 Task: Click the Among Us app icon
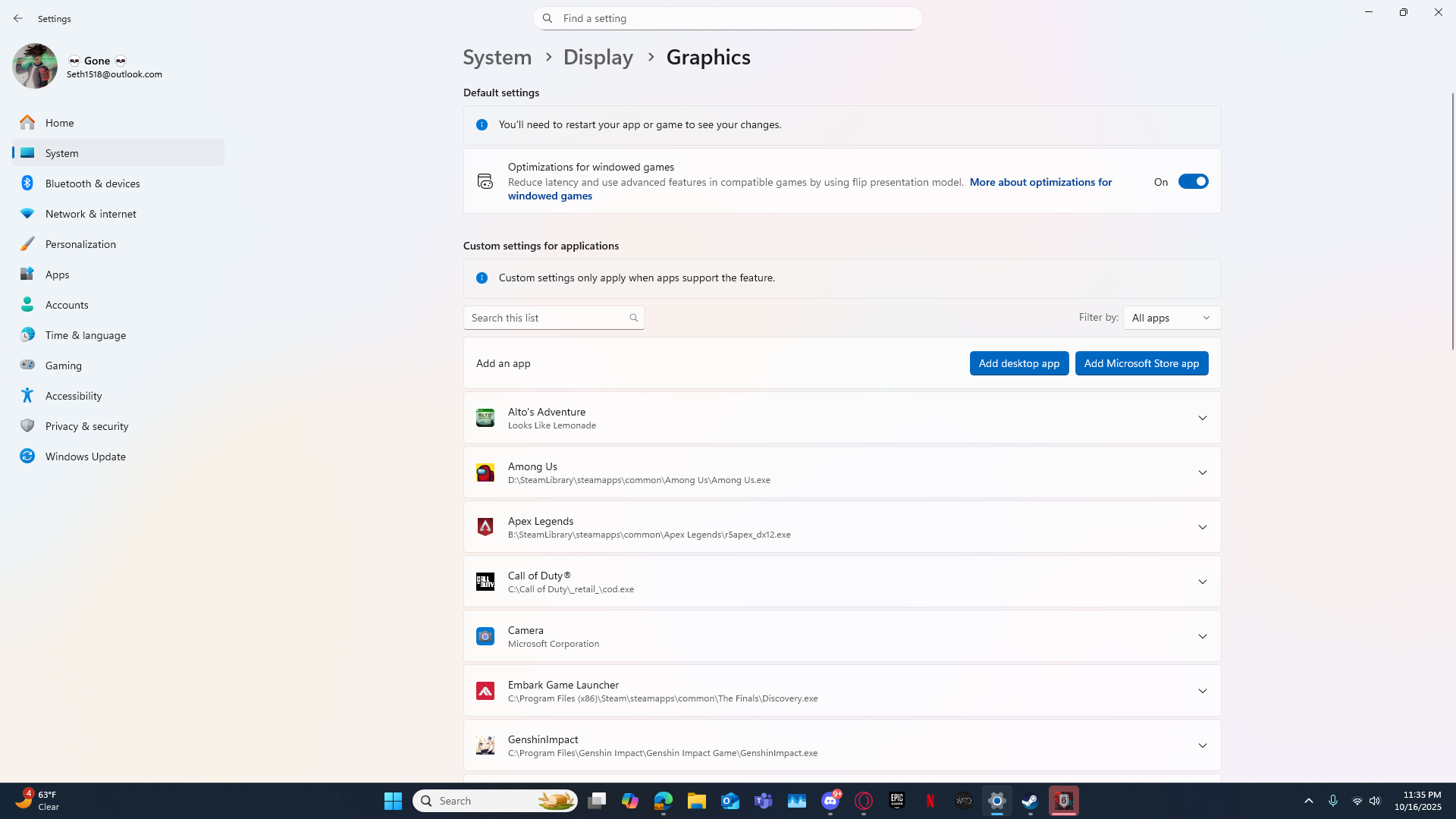pyautogui.click(x=485, y=472)
